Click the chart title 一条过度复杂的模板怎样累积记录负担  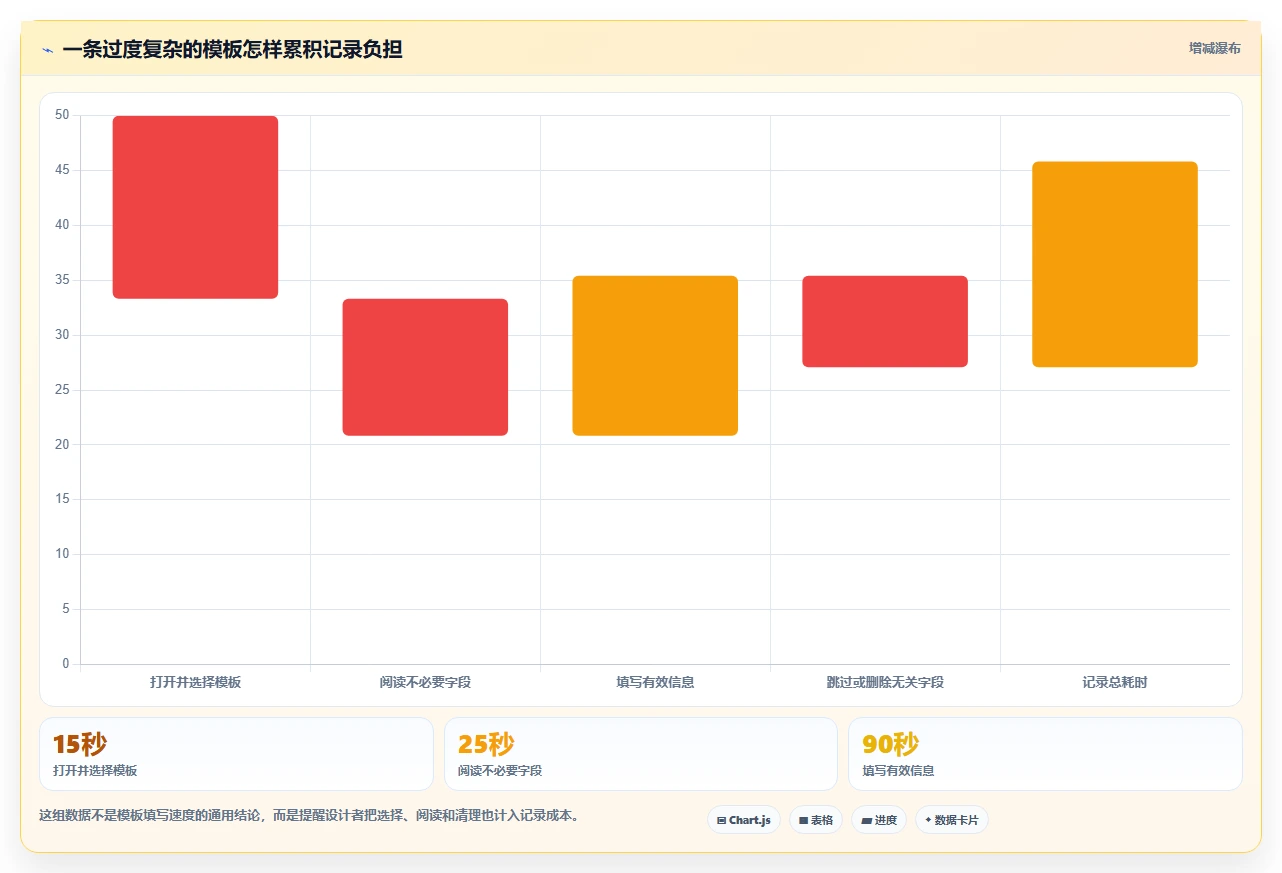[232, 49]
